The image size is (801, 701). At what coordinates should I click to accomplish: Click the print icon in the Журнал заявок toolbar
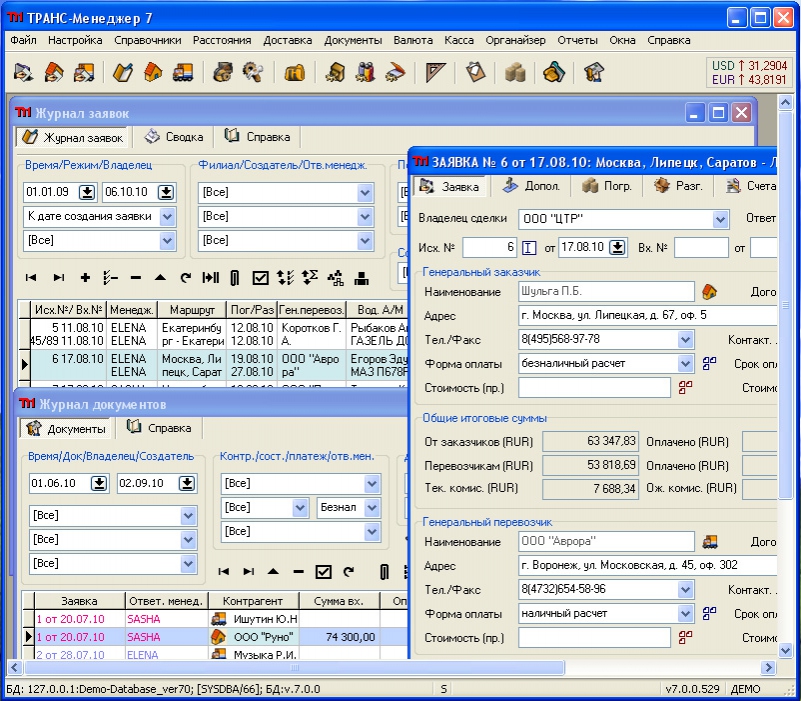click(x=361, y=277)
